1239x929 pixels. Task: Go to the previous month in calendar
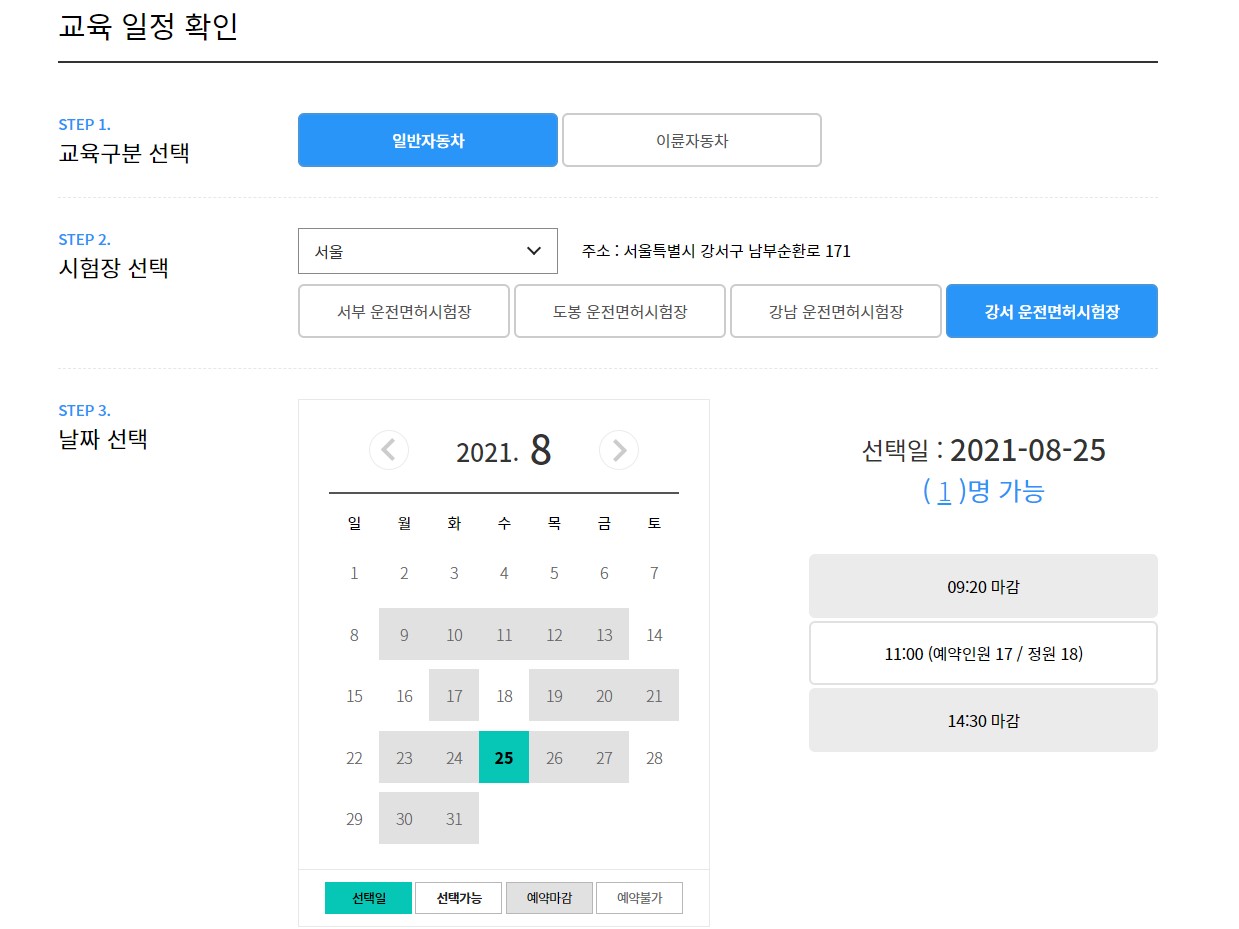point(389,450)
